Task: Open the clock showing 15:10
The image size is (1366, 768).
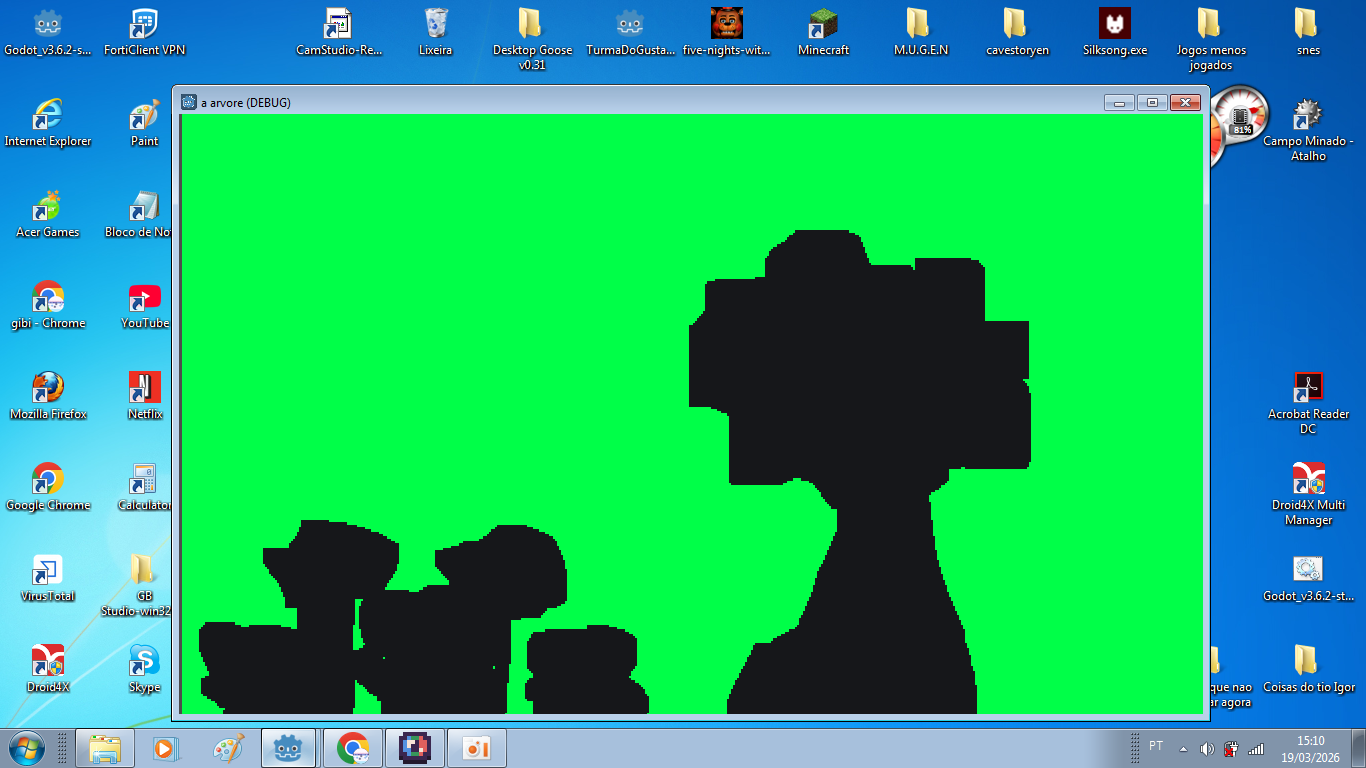Action: coord(1310,749)
